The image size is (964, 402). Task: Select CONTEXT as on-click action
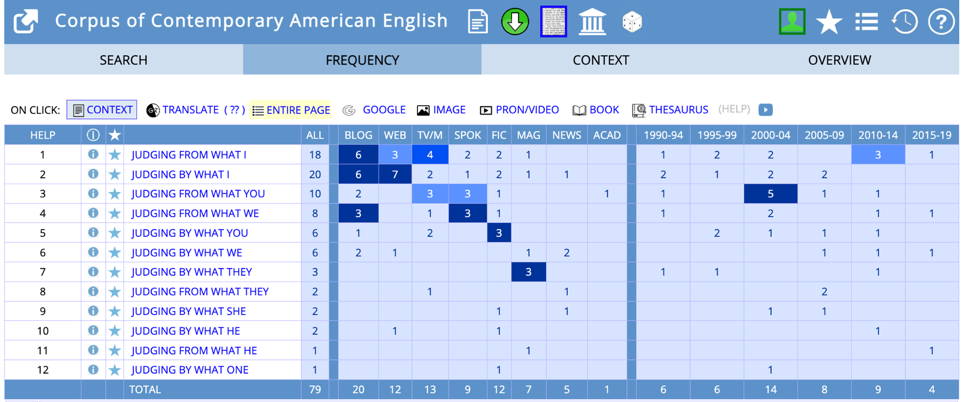pyautogui.click(x=102, y=110)
